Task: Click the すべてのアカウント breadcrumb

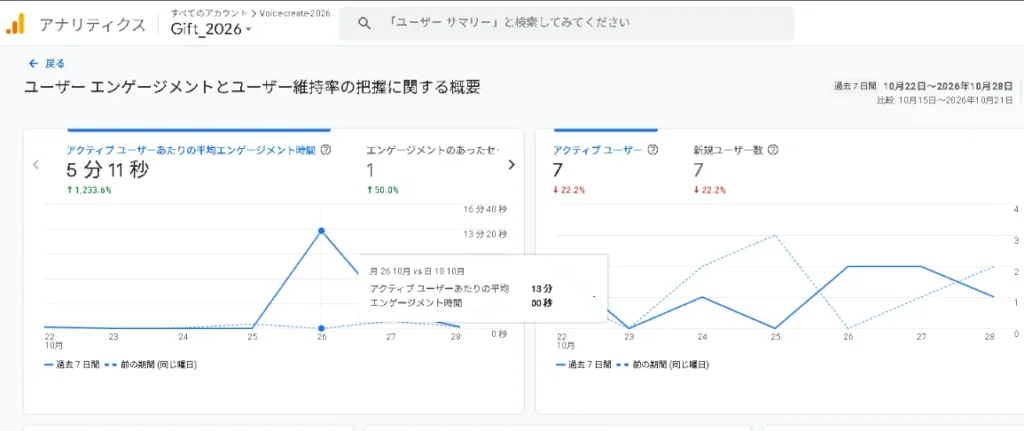Action: click(x=209, y=12)
